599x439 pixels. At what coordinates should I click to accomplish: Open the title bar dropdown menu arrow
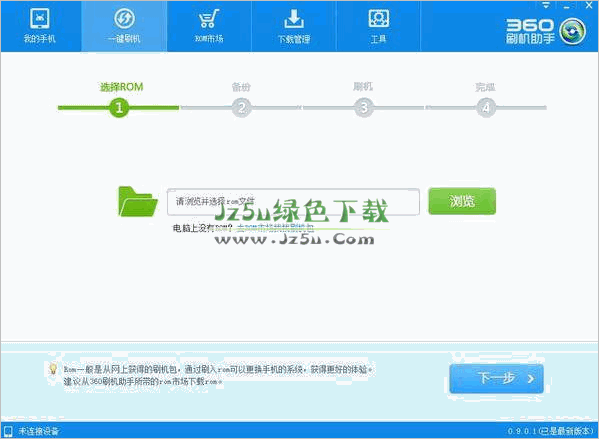(x=546, y=6)
